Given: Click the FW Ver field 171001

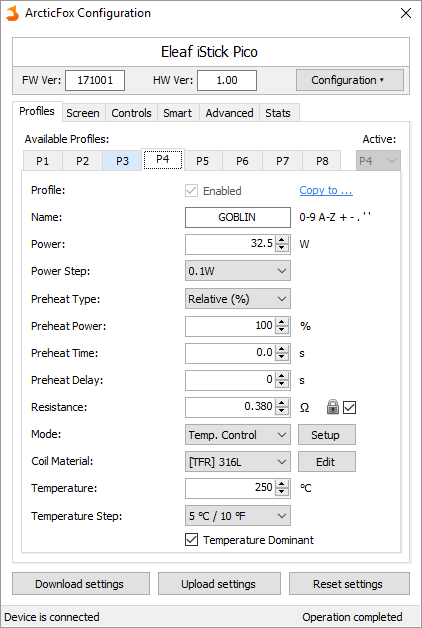Looking at the screenshot, I should (x=95, y=80).
